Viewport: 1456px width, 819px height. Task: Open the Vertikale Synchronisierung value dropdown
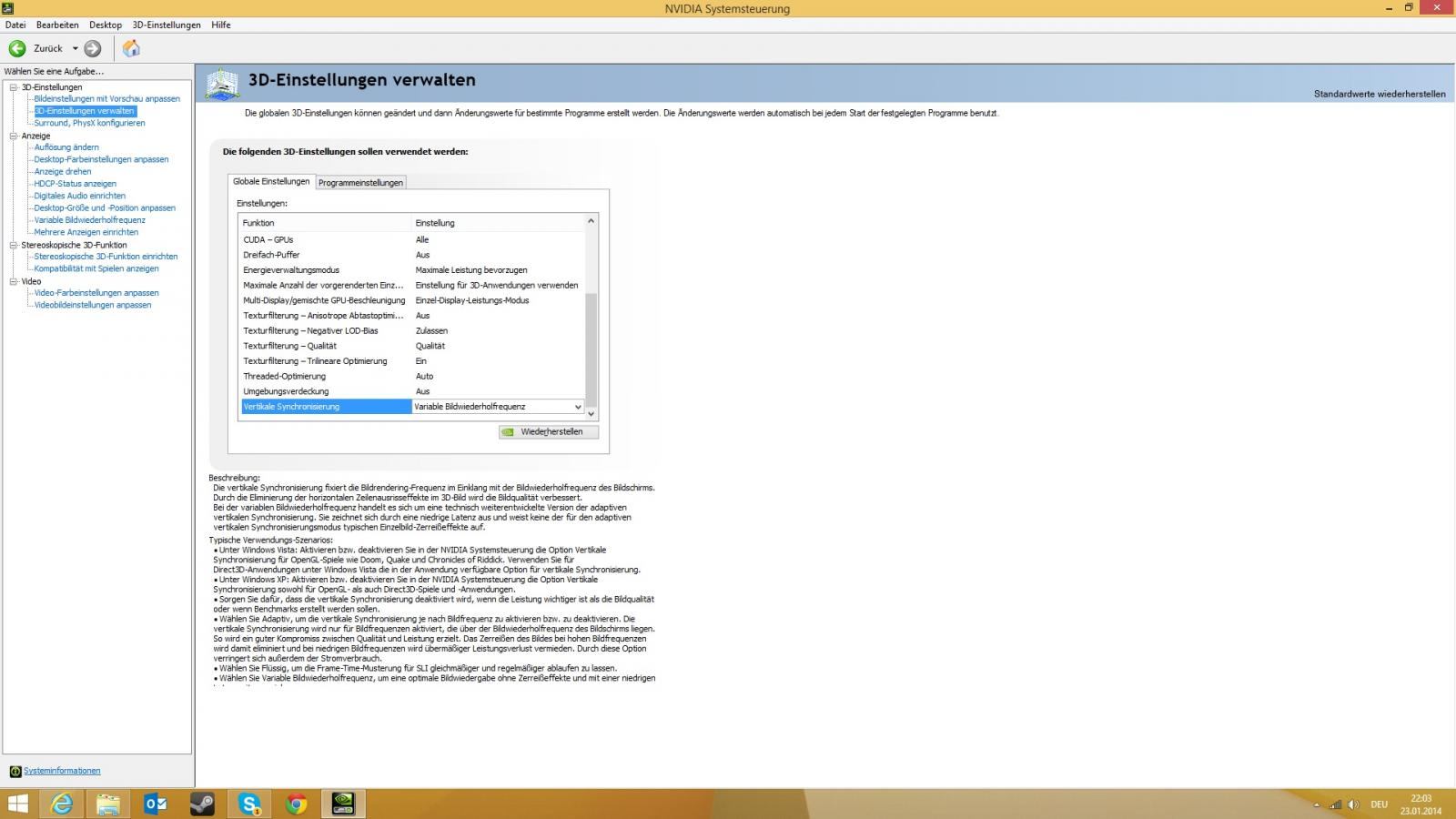577,407
